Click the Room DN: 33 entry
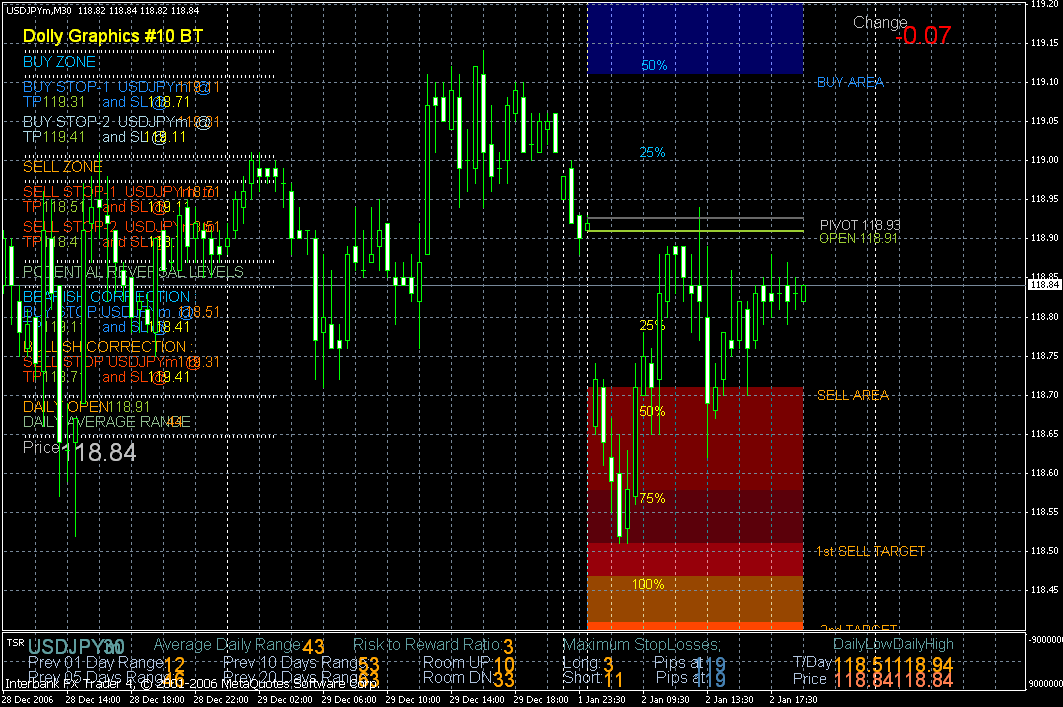The image size is (1063, 707). [468, 679]
